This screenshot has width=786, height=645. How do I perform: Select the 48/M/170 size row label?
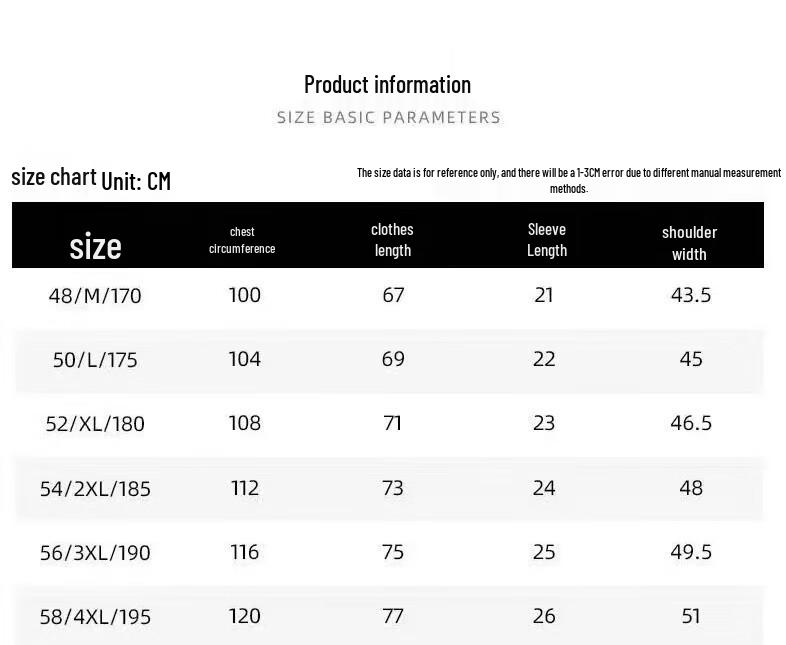(x=95, y=296)
